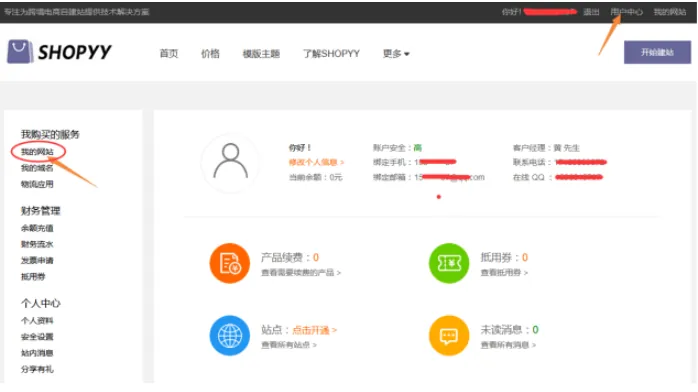Viewport: 698px width, 392px height.
Task: Click the user avatar profile picture
Action: [x=230, y=162]
